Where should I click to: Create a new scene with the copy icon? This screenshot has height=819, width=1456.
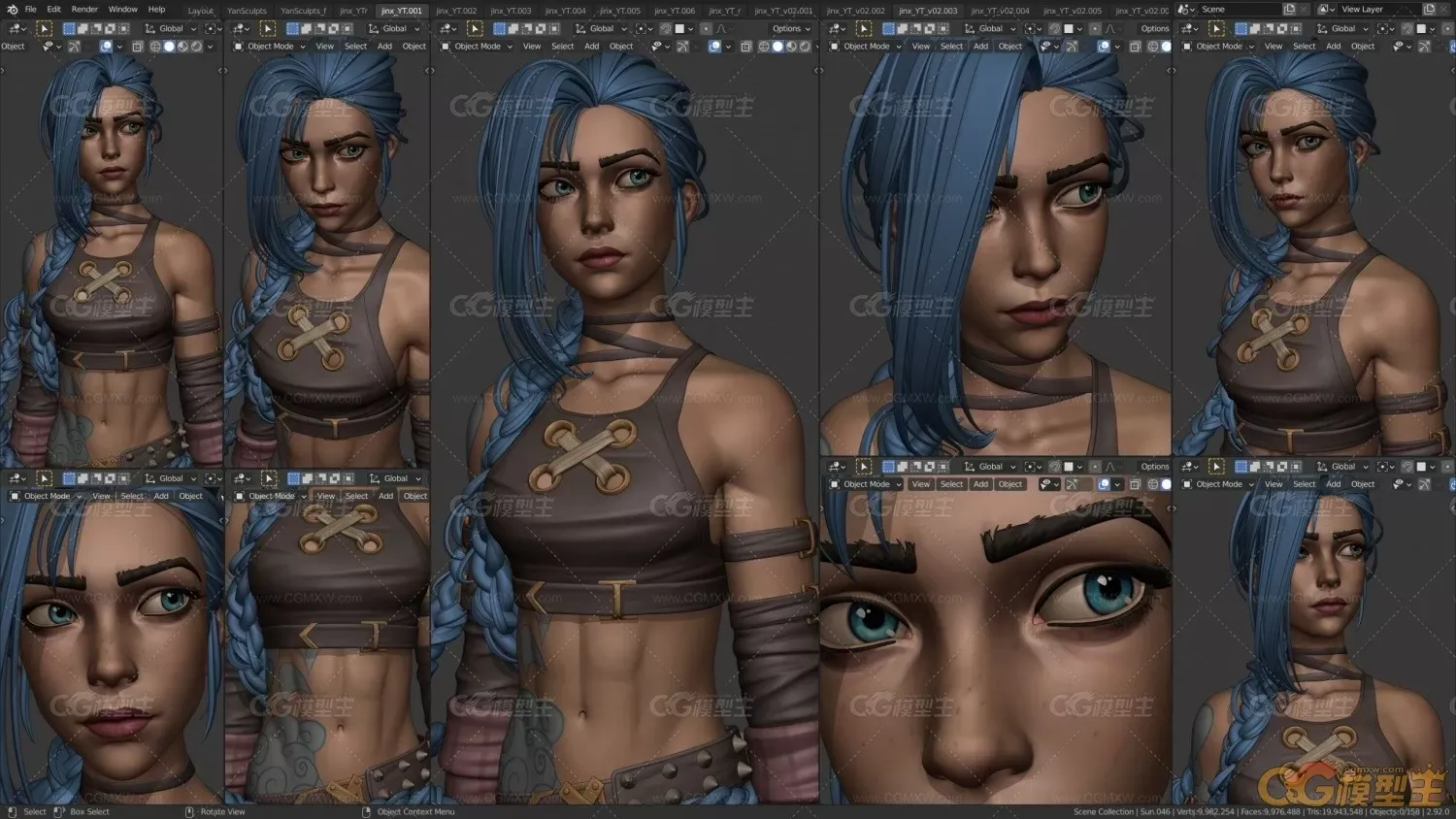1289,10
